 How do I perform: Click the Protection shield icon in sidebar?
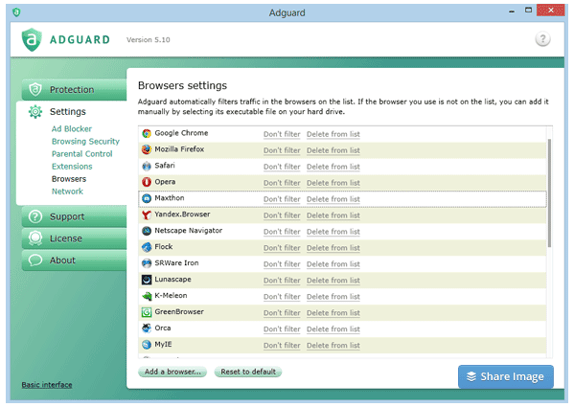click(x=35, y=89)
